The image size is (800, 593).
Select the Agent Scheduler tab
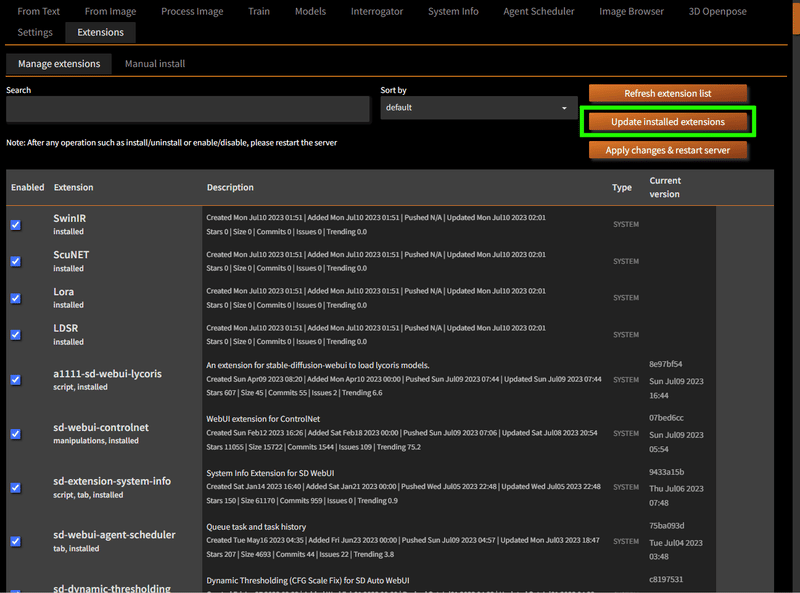(538, 11)
